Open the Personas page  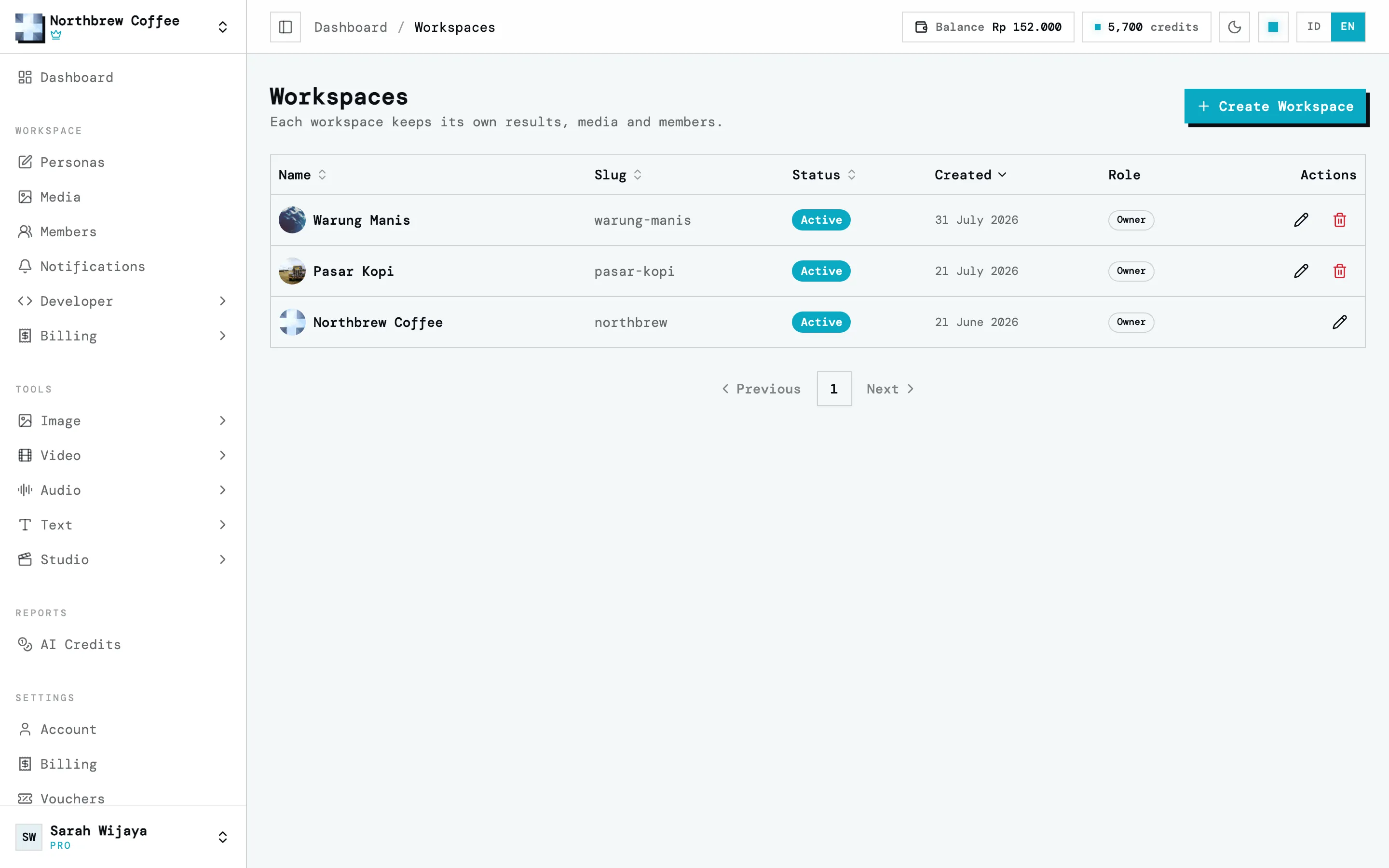point(123,162)
